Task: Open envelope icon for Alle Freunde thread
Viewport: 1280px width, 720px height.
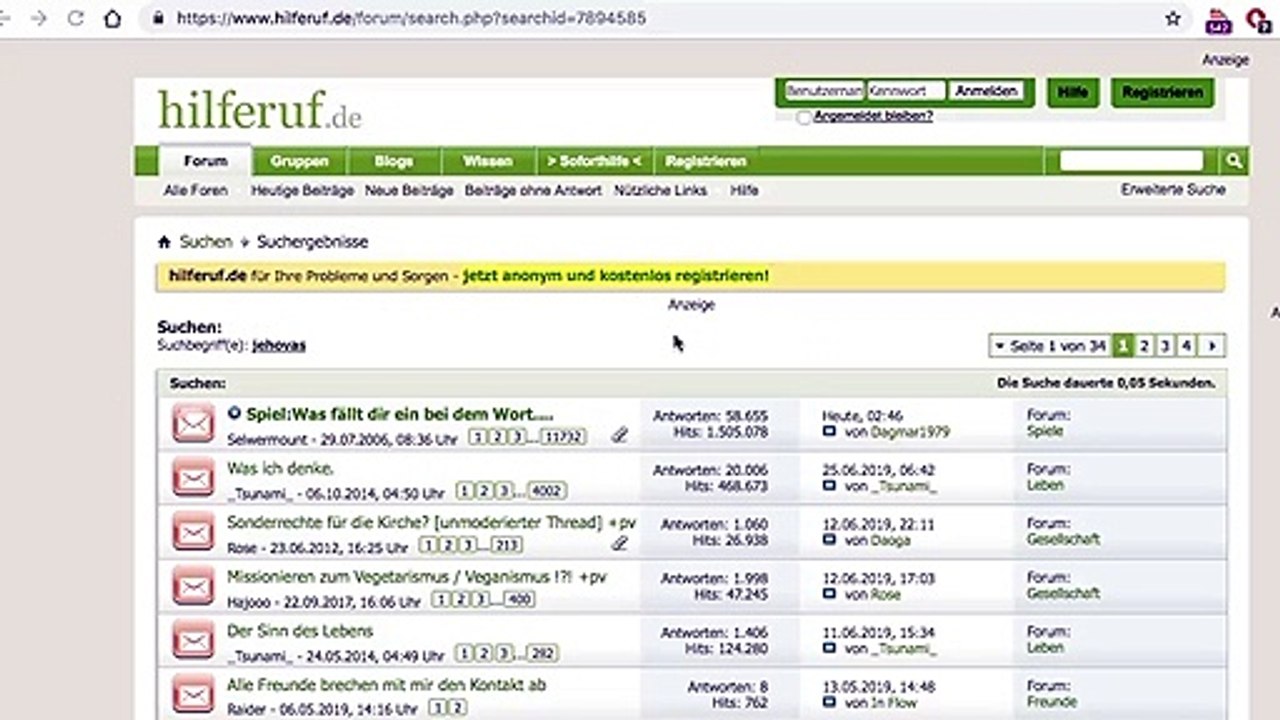Action: pos(193,693)
